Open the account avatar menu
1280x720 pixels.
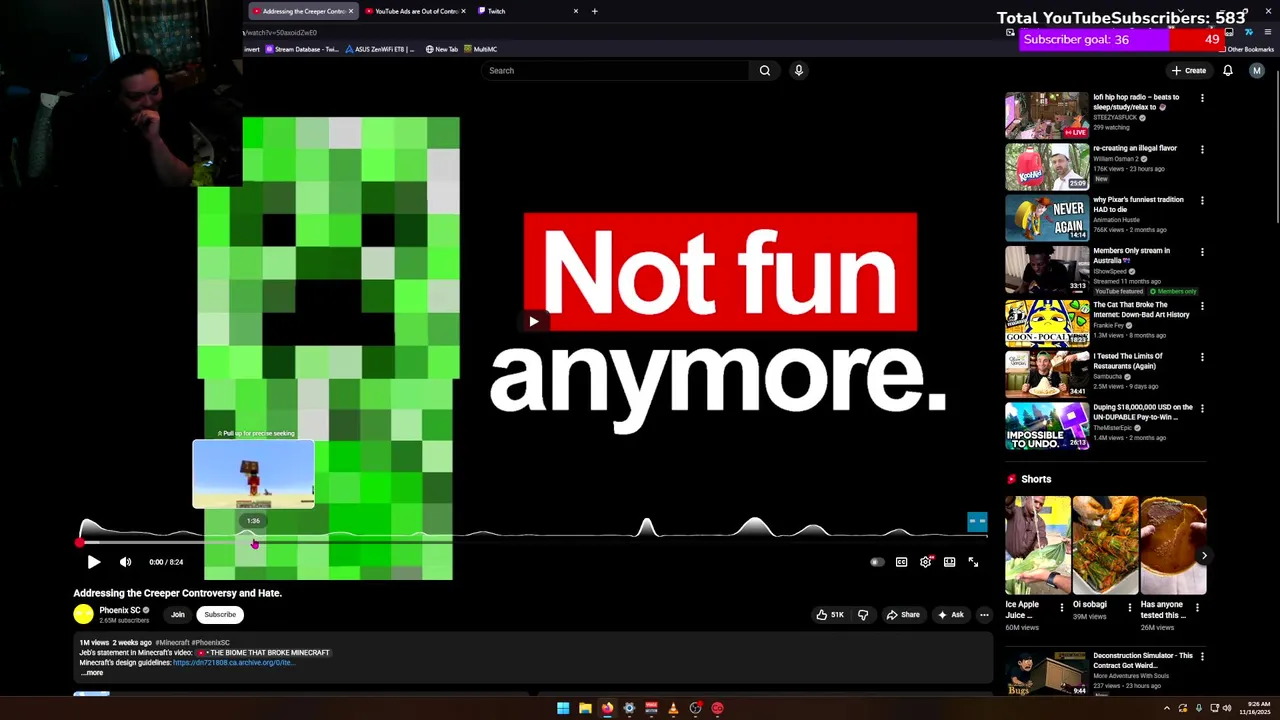coord(1257,70)
